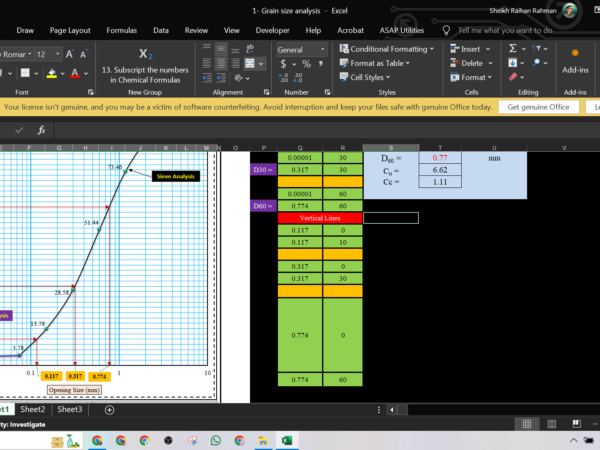Screen dimensions: 600x450
Task: Set Bottom Align in Alignment group
Action: pos(235,49)
